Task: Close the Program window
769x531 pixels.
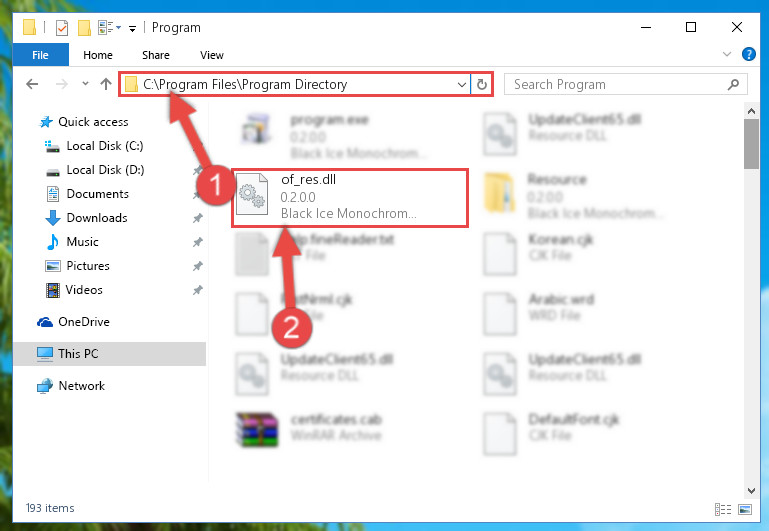Action: (736, 27)
